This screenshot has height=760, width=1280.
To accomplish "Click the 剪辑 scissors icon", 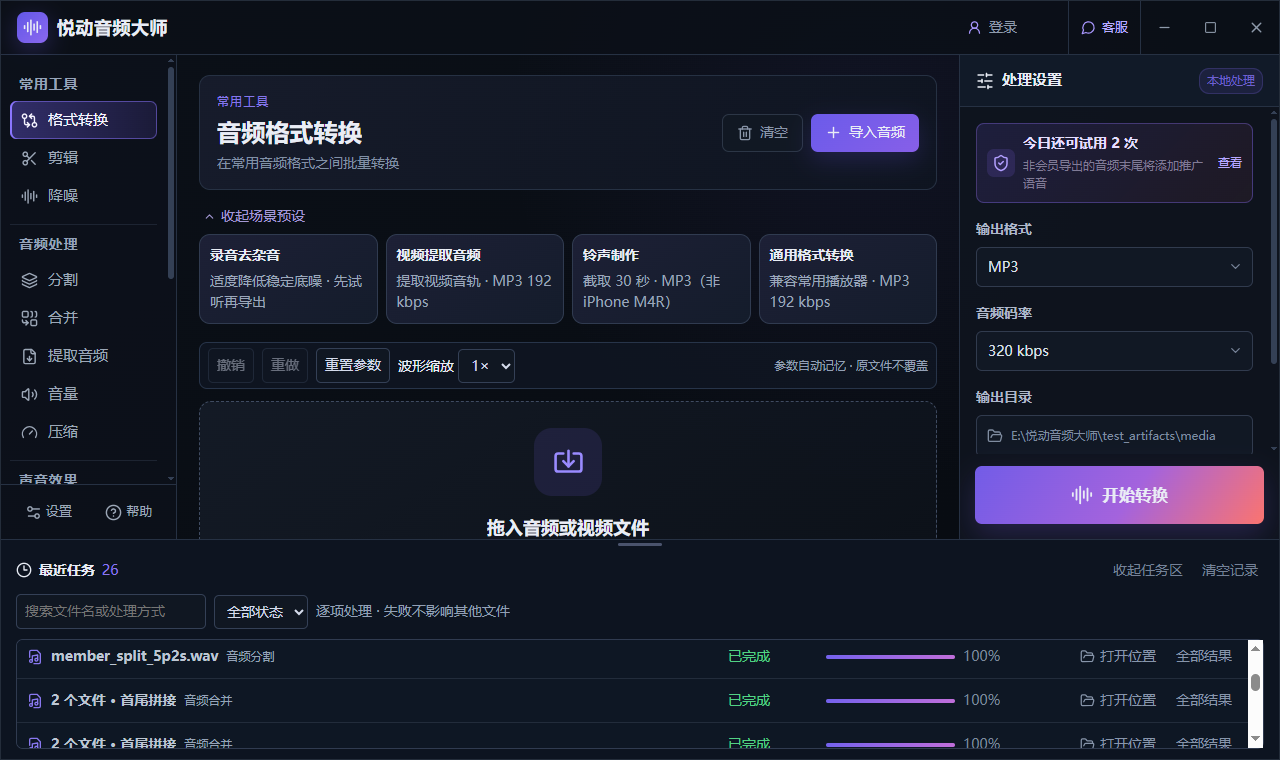I will click(x=30, y=158).
